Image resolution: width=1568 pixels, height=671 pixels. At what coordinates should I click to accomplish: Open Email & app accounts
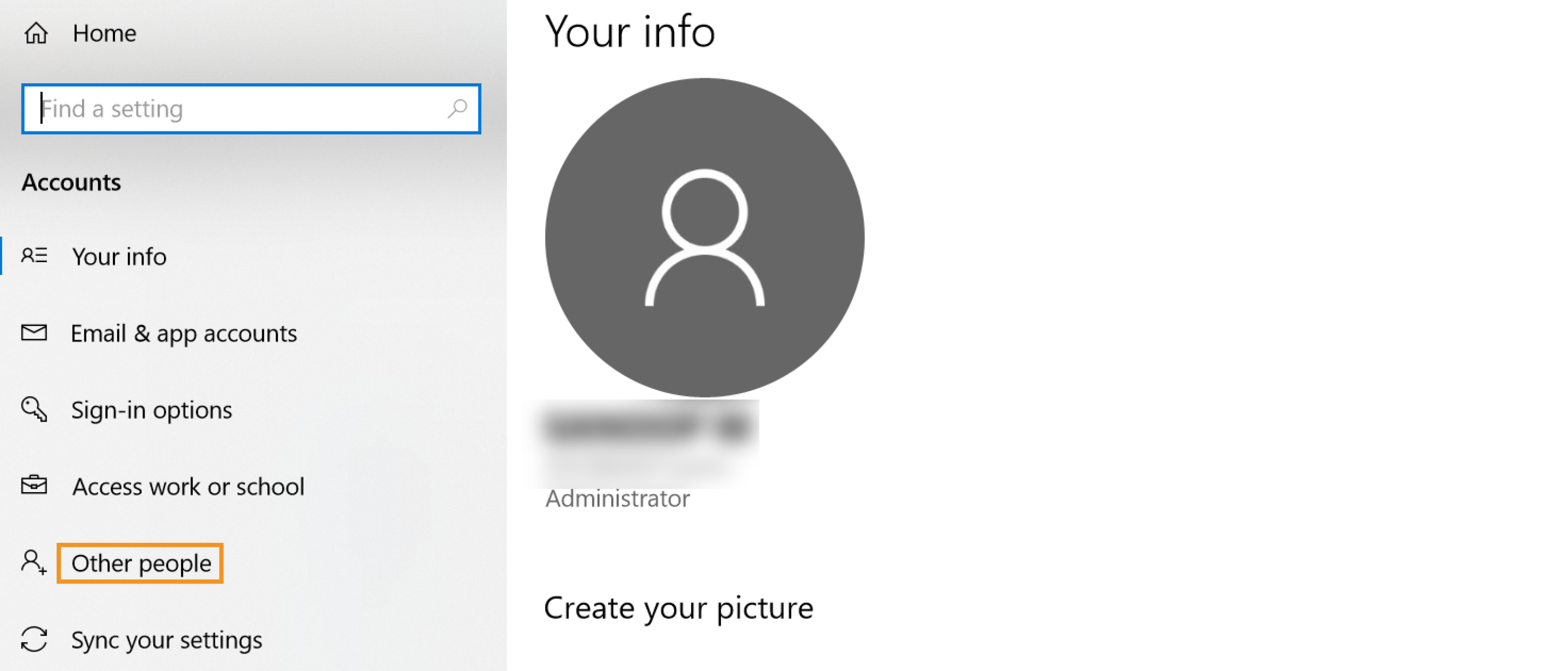[184, 334]
